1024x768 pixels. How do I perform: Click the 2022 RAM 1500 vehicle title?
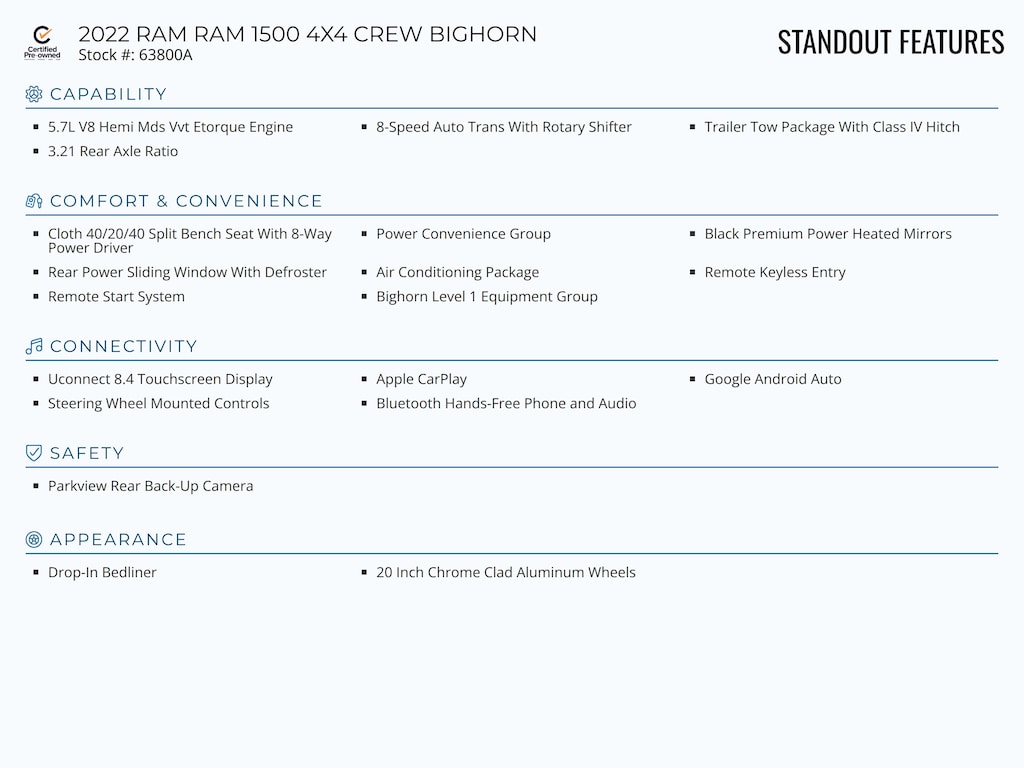pyautogui.click(x=307, y=34)
